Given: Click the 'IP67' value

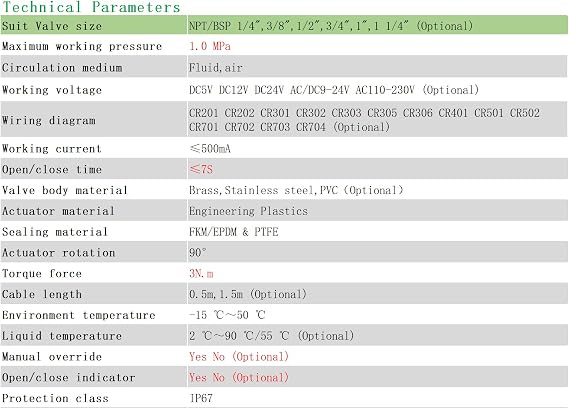Looking at the screenshot, I should (201, 398).
